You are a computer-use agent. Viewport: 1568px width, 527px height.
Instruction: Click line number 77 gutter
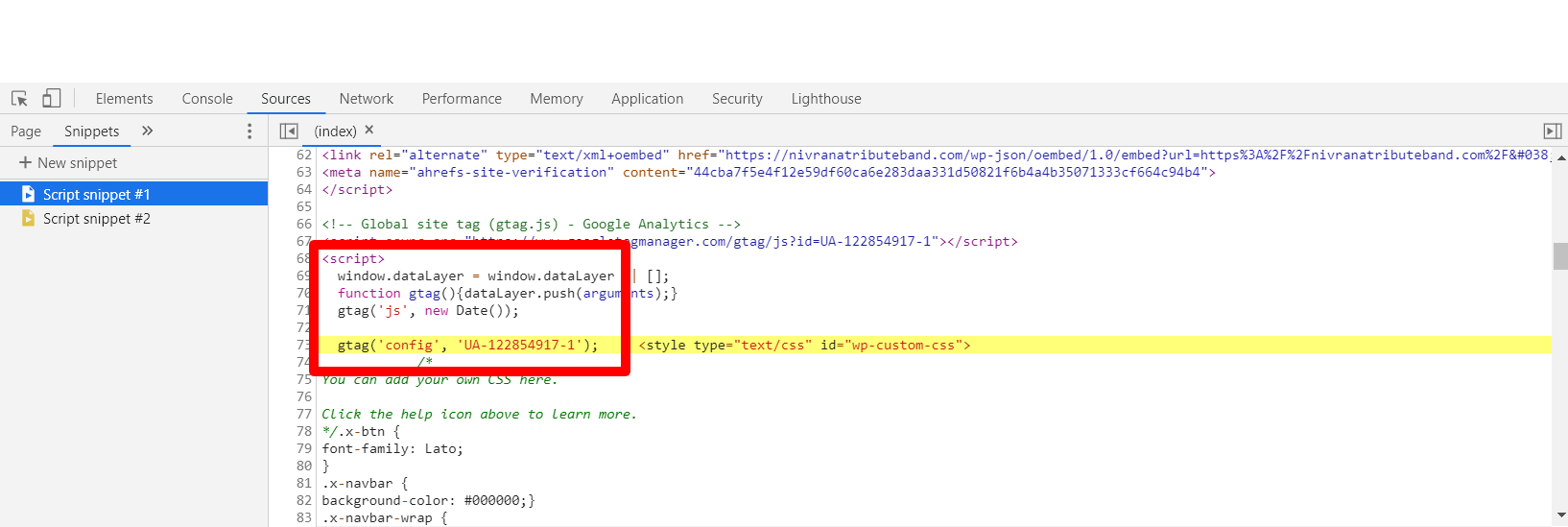click(x=304, y=414)
